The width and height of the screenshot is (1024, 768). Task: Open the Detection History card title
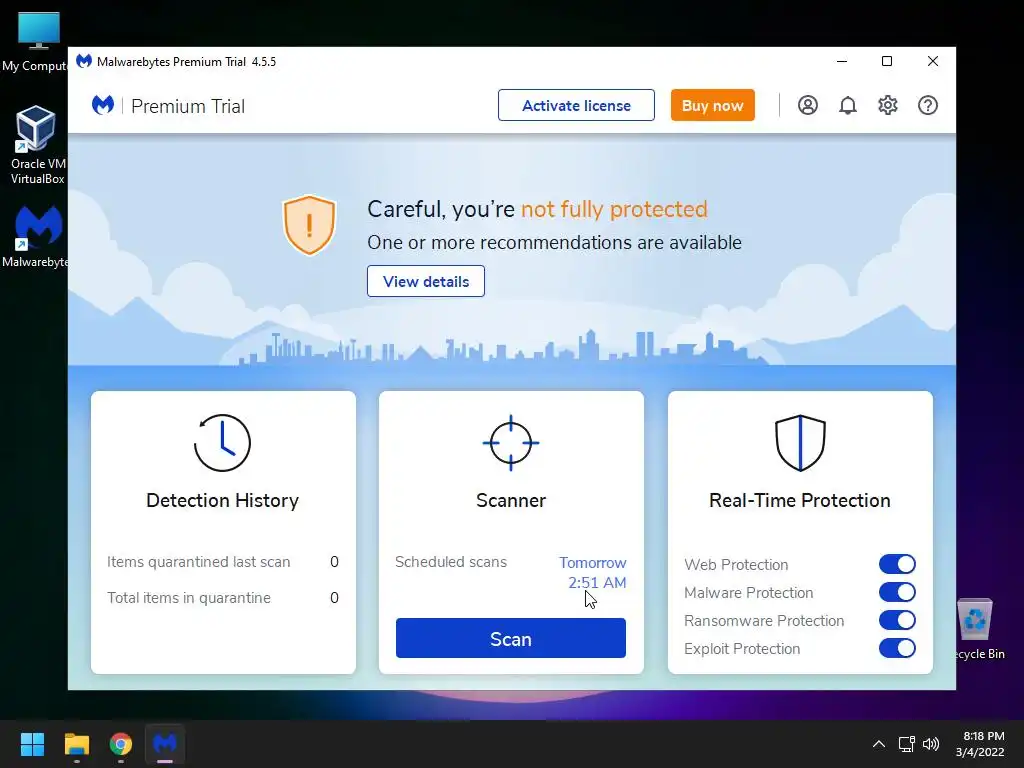(x=222, y=500)
